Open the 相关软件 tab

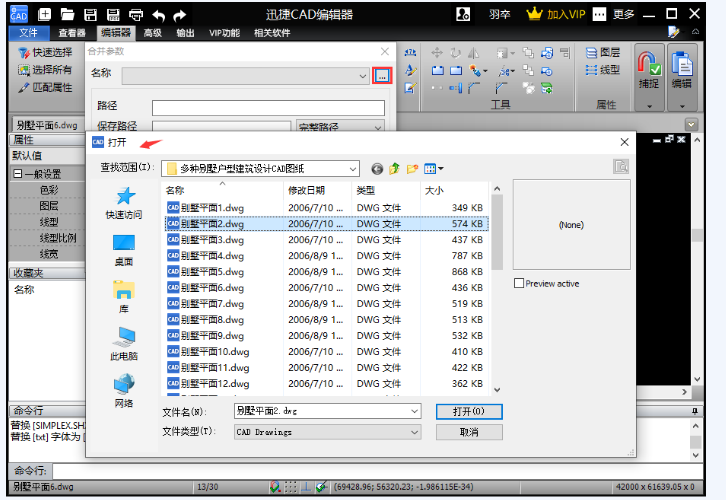(272, 33)
